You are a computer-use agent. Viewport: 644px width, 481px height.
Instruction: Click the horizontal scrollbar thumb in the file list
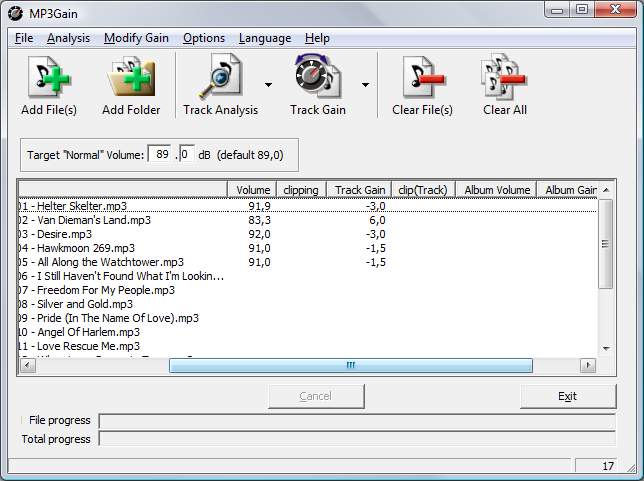click(351, 365)
